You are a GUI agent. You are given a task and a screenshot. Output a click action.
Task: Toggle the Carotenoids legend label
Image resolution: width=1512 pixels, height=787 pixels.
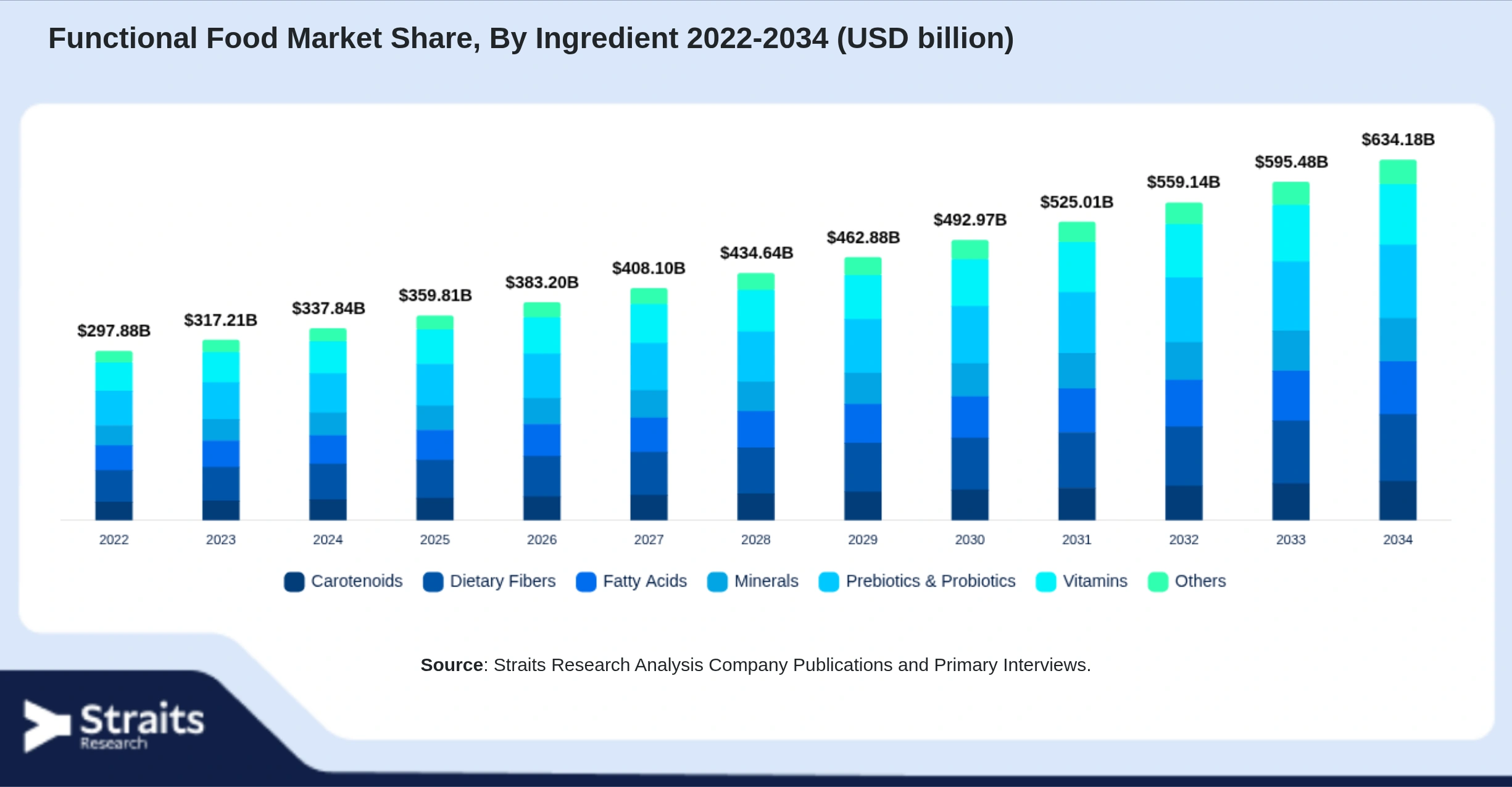point(357,581)
